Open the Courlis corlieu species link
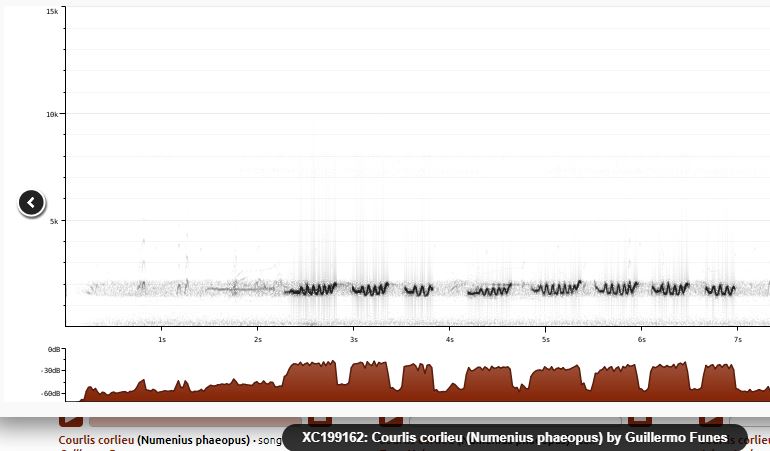 click(96, 440)
